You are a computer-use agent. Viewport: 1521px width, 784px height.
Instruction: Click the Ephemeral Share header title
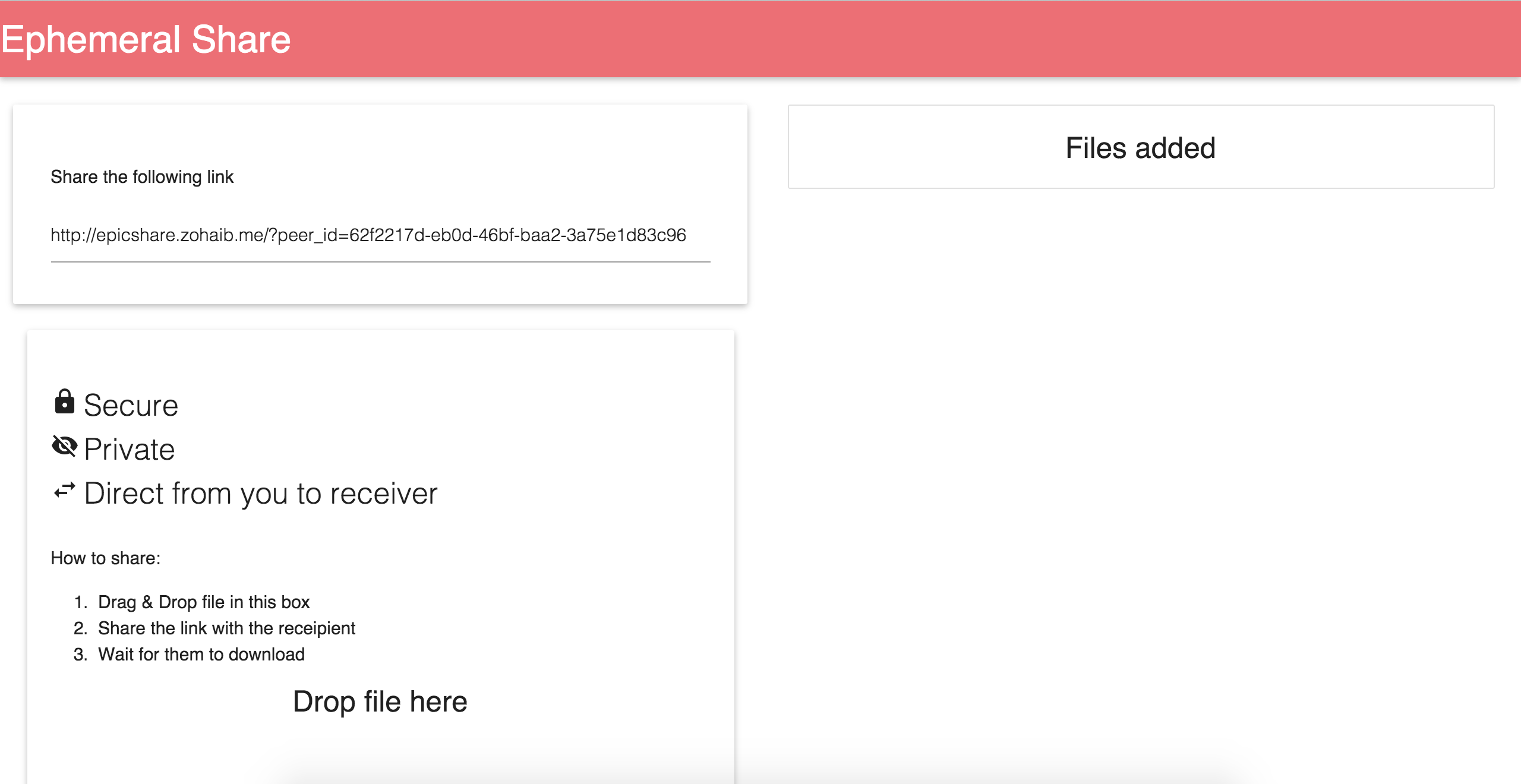point(146,39)
